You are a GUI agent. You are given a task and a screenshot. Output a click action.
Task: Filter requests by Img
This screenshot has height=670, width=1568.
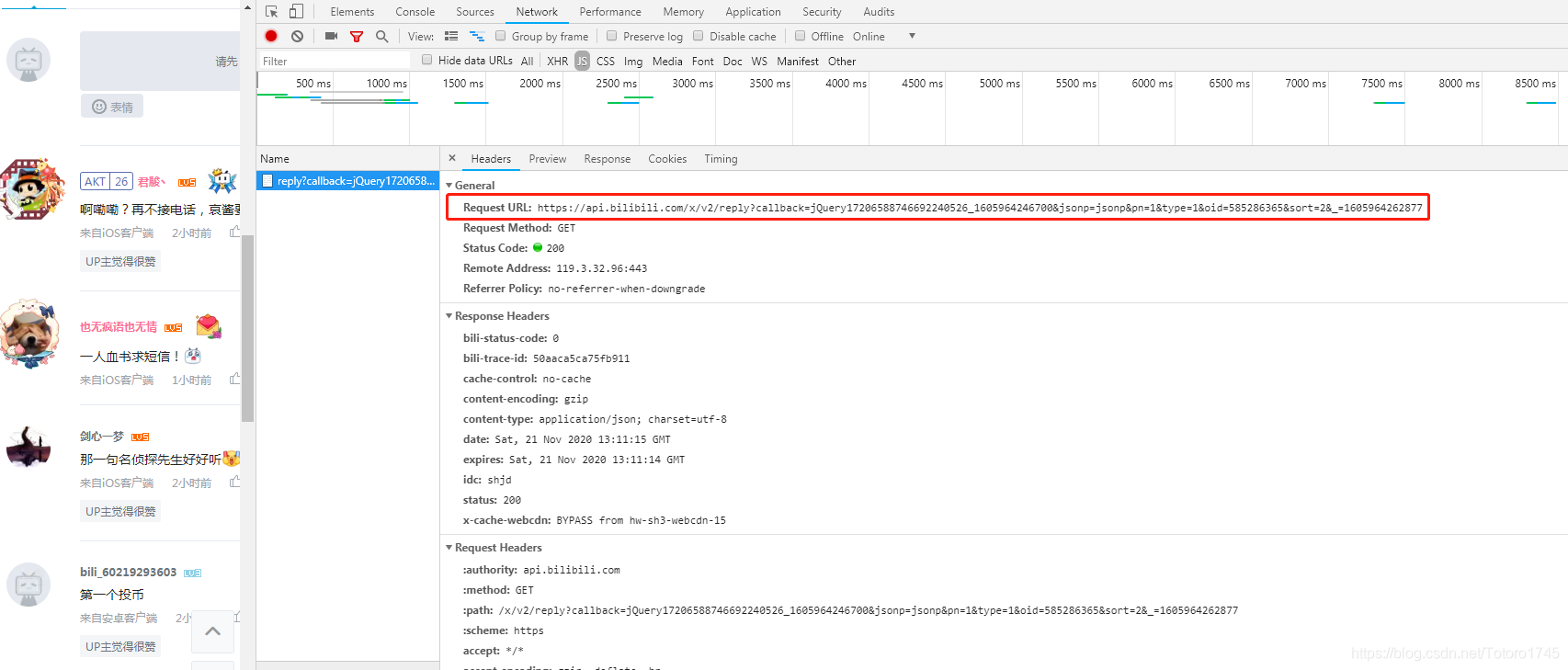click(x=633, y=61)
